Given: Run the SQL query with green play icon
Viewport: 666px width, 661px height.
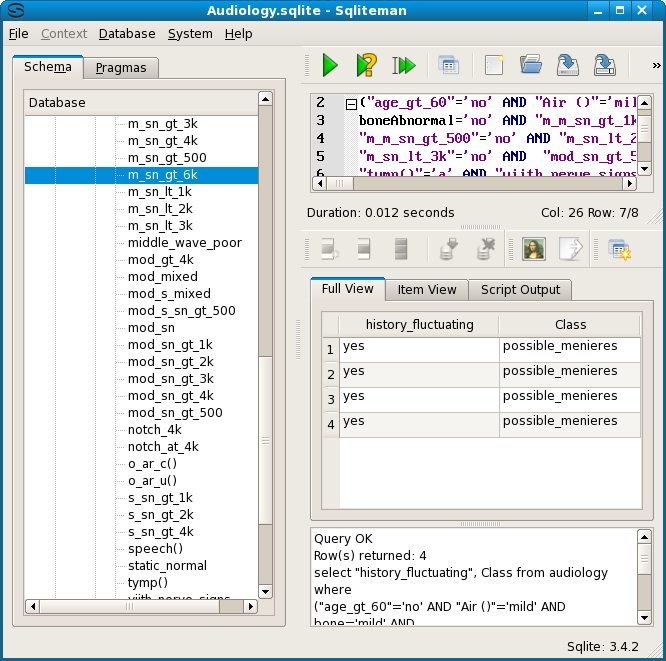Looking at the screenshot, I should [x=329, y=66].
